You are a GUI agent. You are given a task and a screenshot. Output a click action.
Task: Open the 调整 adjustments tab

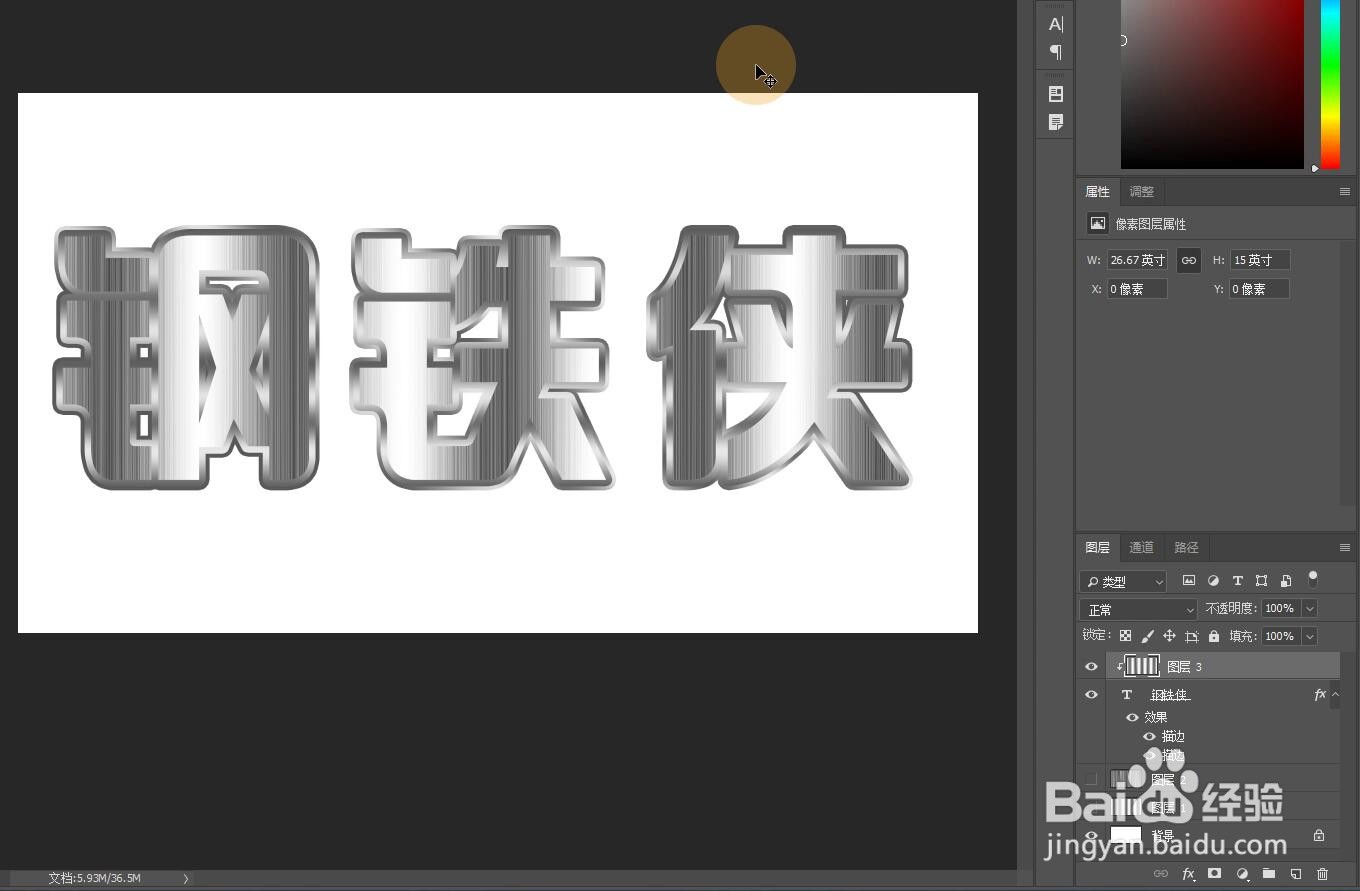1141,191
